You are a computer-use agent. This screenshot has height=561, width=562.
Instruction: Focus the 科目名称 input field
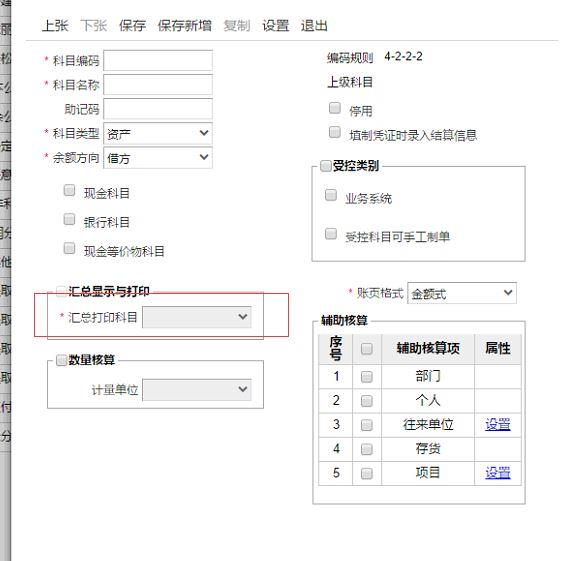point(158,85)
